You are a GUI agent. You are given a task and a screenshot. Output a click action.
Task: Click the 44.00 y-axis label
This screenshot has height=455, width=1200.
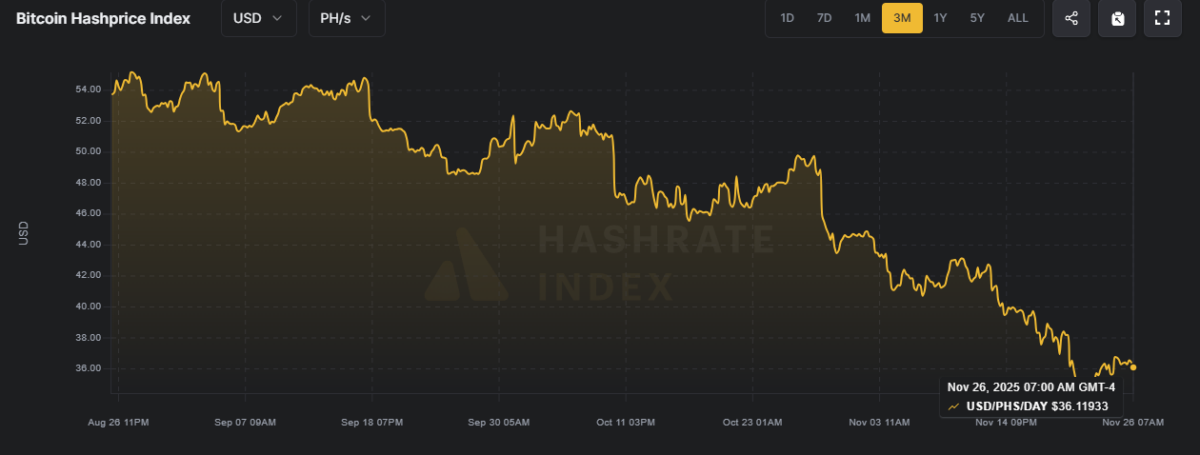(x=88, y=244)
